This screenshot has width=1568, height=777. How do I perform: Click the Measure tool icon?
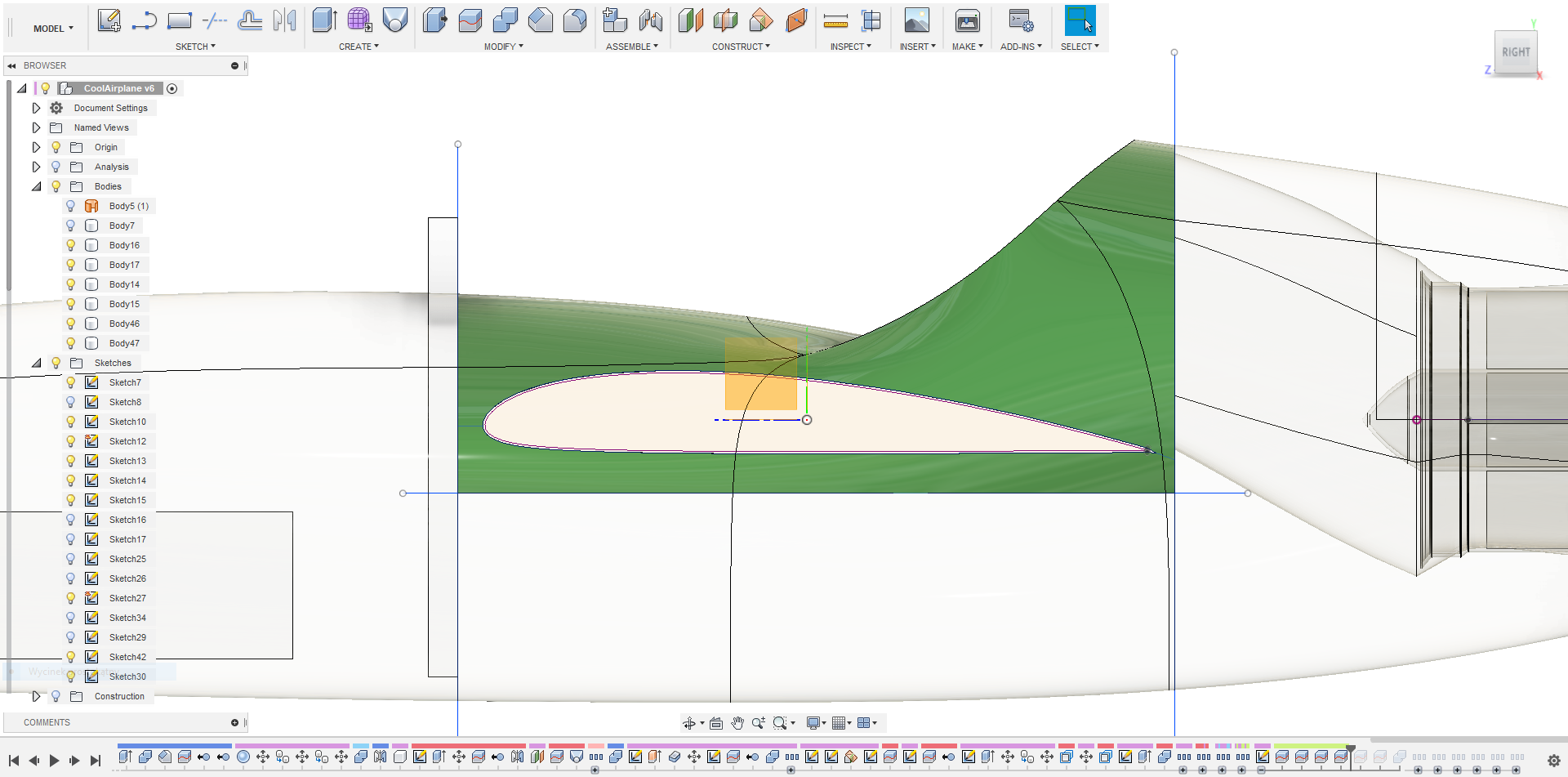(x=835, y=20)
